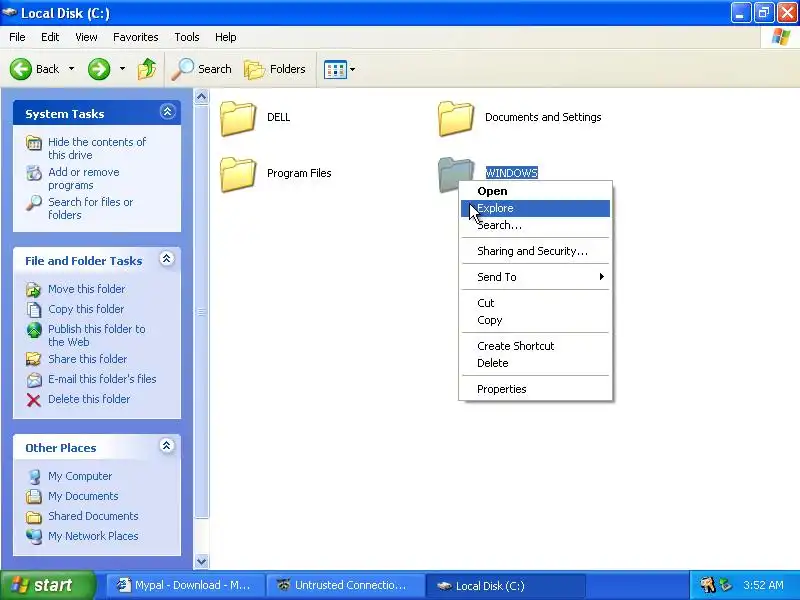Choose Delete in the context menu
Image resolution: width=800 pixels, height=600 pixels.
coord(535,363)
